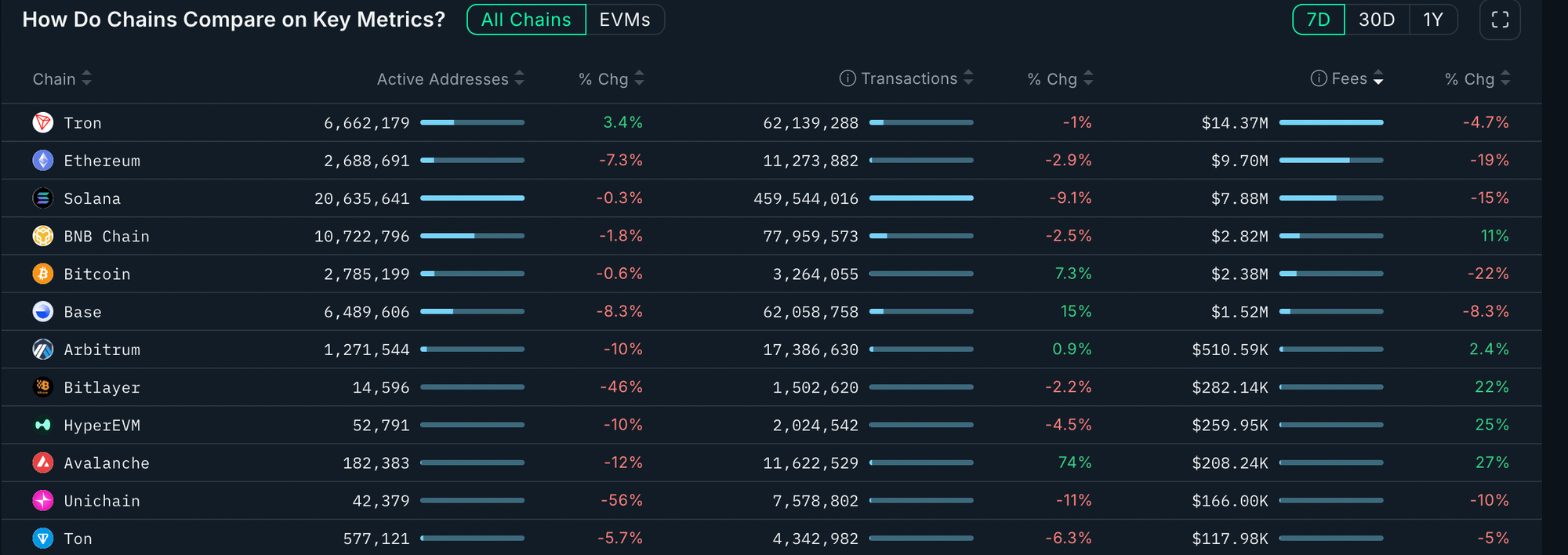Switch to the EVMs view
This screenshot has height=555, width=1568.
coord(625,20)
